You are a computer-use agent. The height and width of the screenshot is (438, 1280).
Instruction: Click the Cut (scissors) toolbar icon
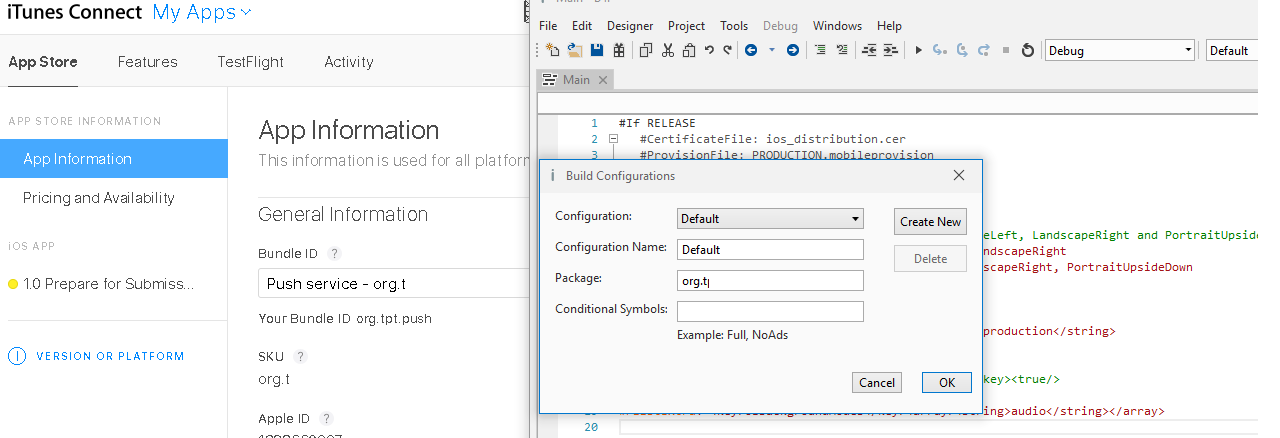667,50
